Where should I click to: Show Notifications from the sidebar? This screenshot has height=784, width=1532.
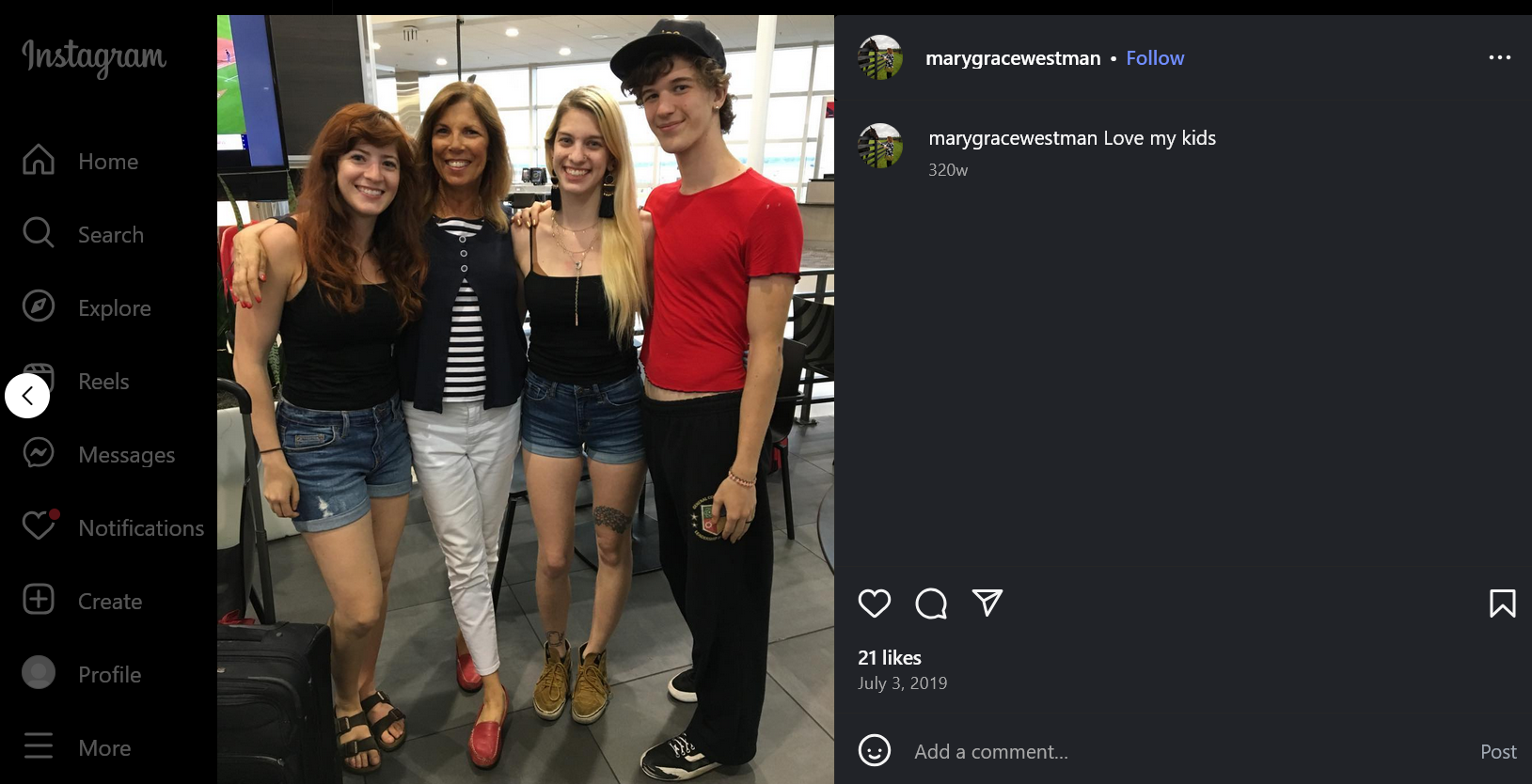pyautogui.click(x=113, y=527)
